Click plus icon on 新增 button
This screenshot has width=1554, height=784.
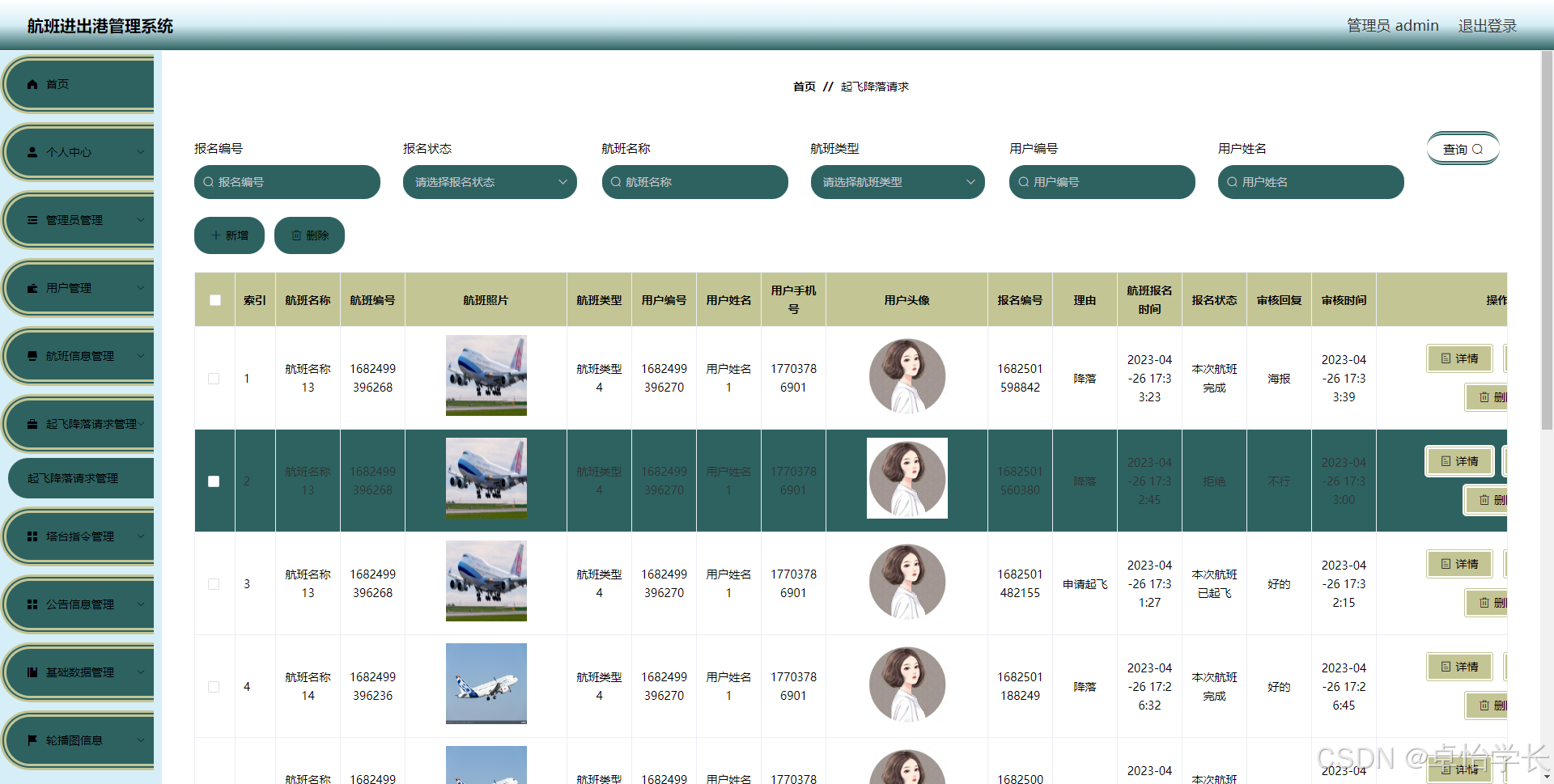point(215,235)
